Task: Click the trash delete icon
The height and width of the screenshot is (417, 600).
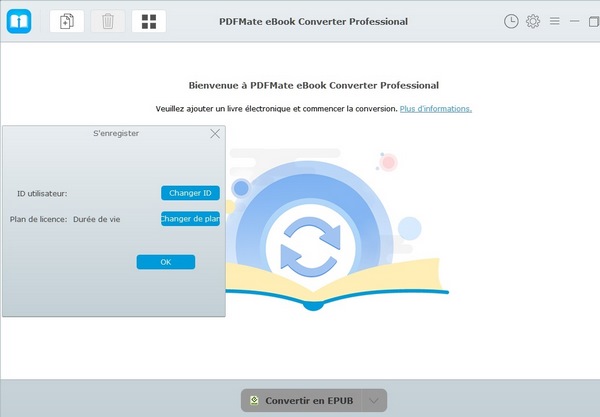Action: [x=108, y=21]
